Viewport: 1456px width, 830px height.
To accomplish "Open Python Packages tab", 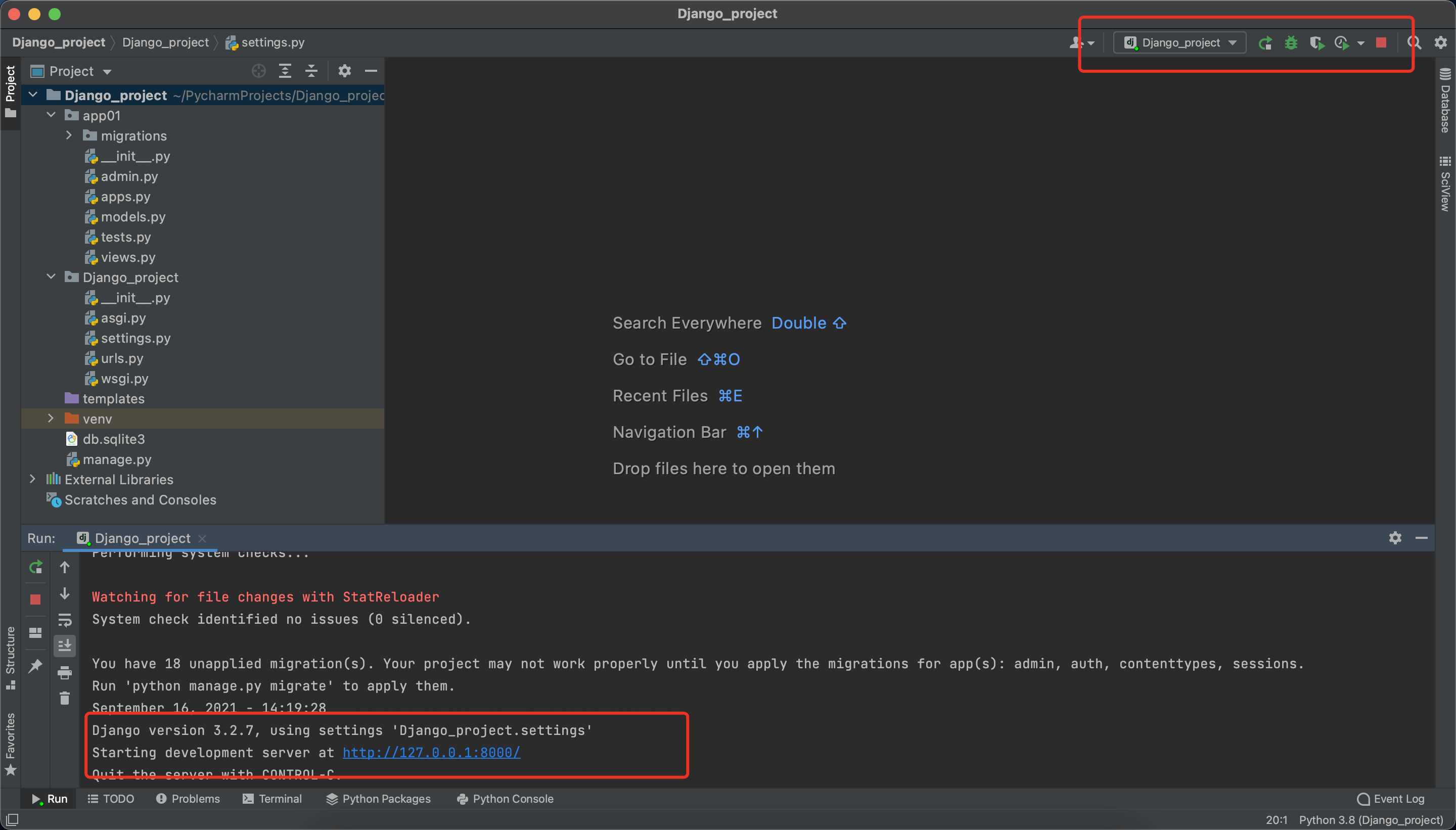I will click(x=379, y=799).
